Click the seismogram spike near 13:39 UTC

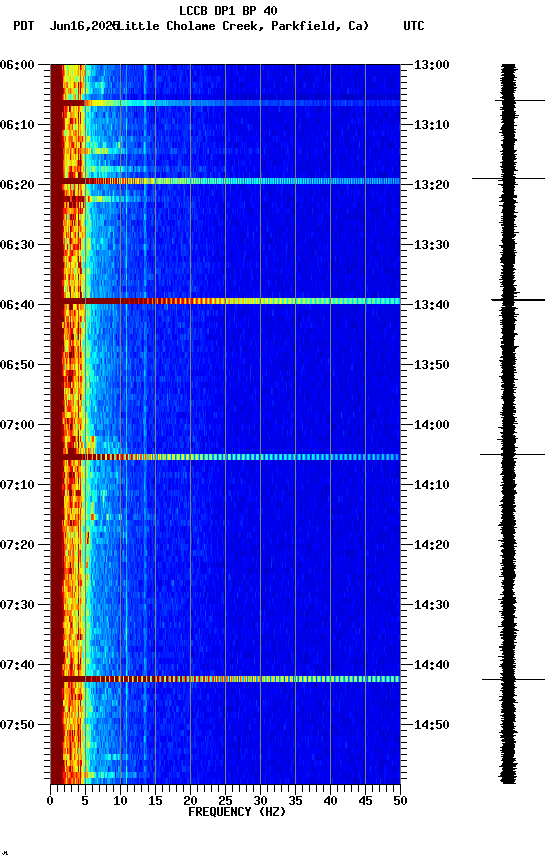(518, 300)
